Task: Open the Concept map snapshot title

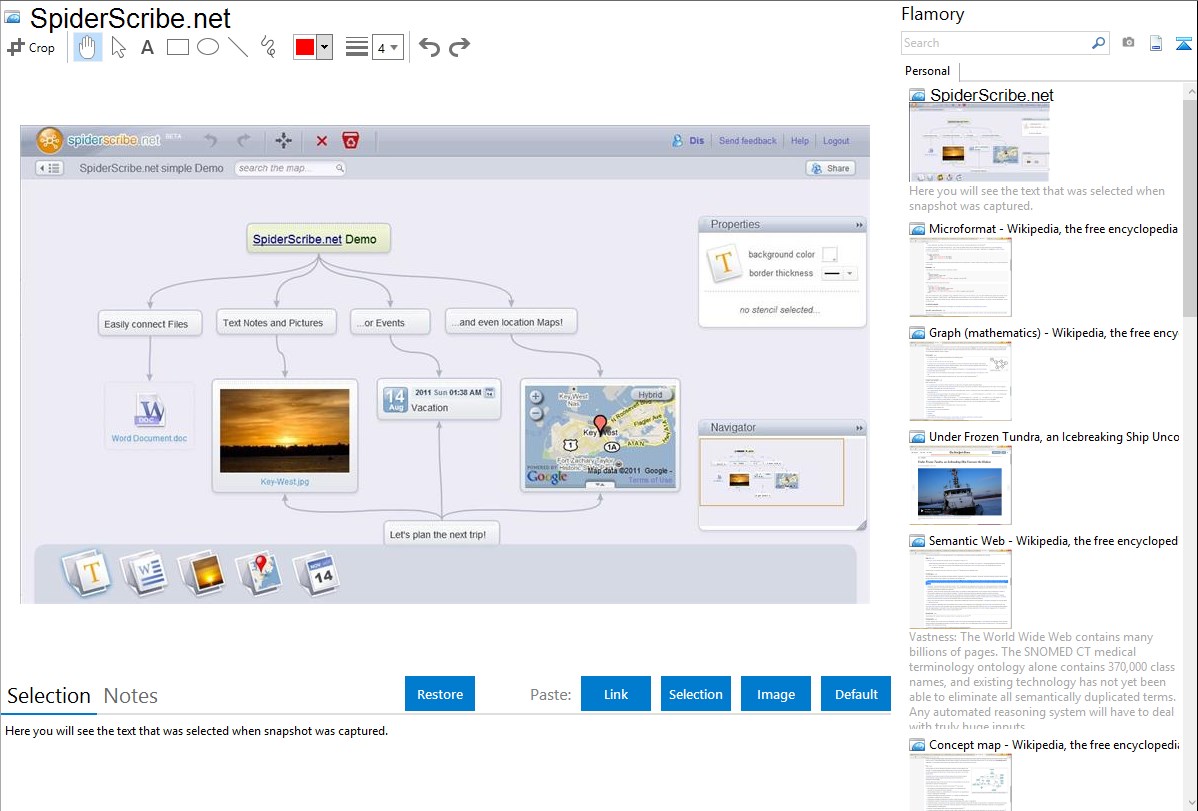Action: [1053, 744]
